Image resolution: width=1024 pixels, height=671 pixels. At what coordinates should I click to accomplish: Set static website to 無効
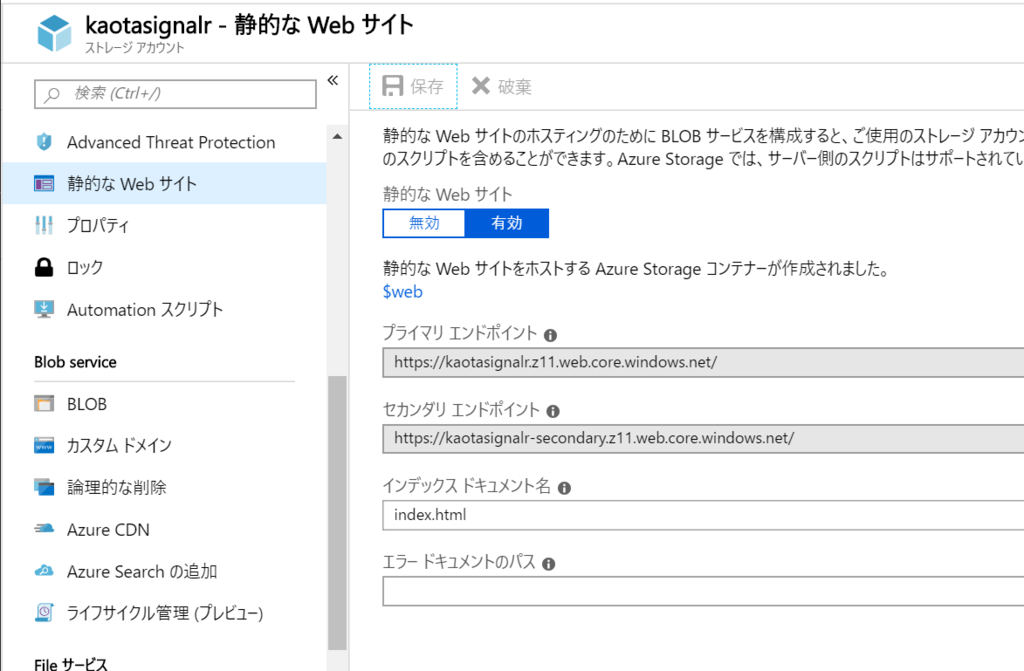[x=424, y=223]
